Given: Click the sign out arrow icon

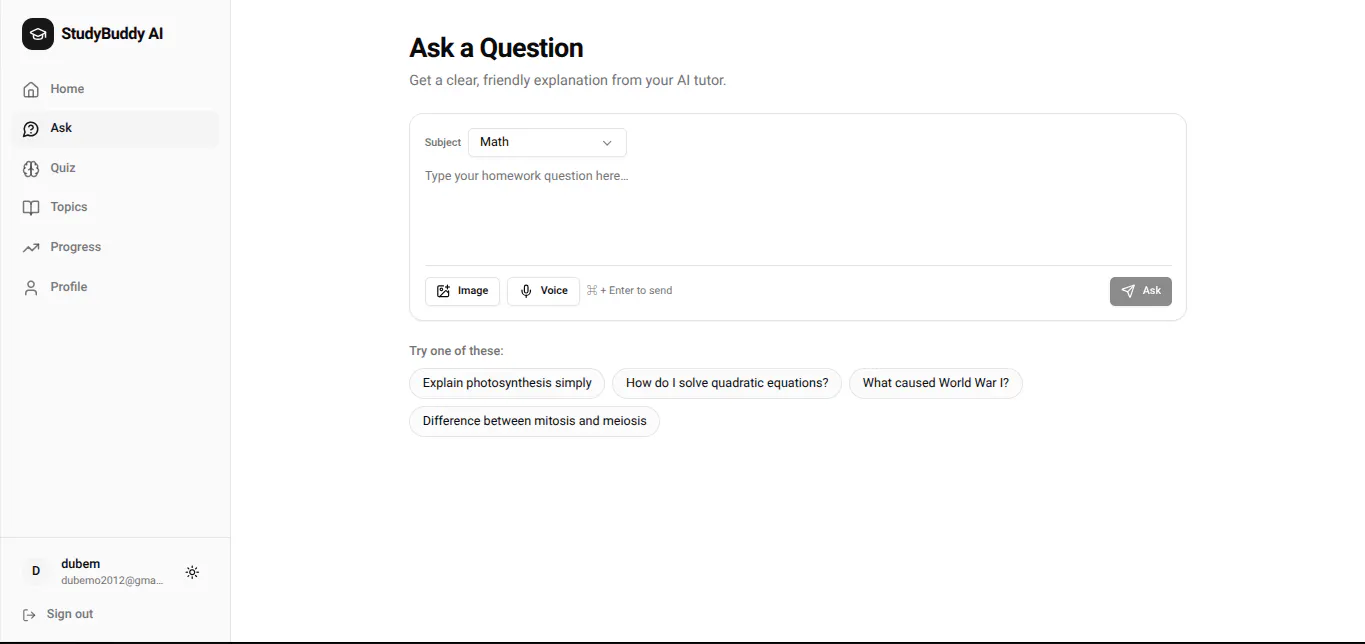Looking at the screenshot, I should pyautogui.click(x=29, y=615).
